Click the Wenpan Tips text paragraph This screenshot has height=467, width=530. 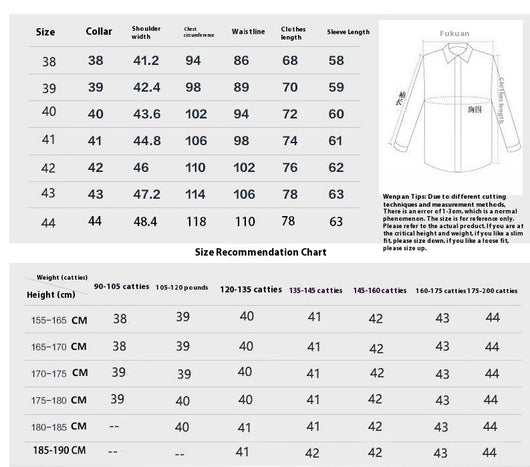coord(453,222)
